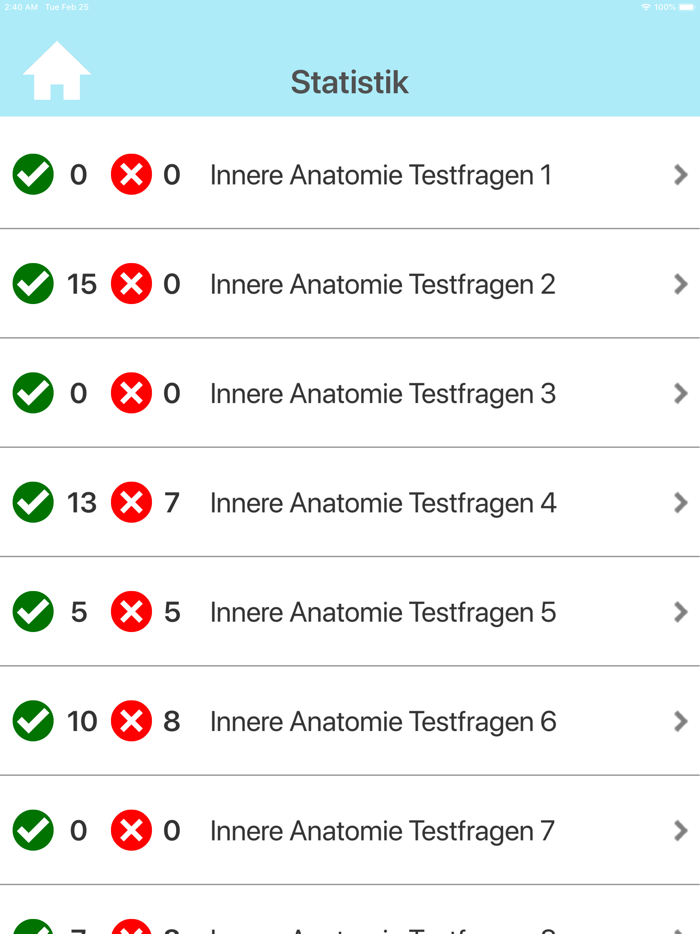Click the green checkmark showing 15 correct answers

click(x=33, y=284)
